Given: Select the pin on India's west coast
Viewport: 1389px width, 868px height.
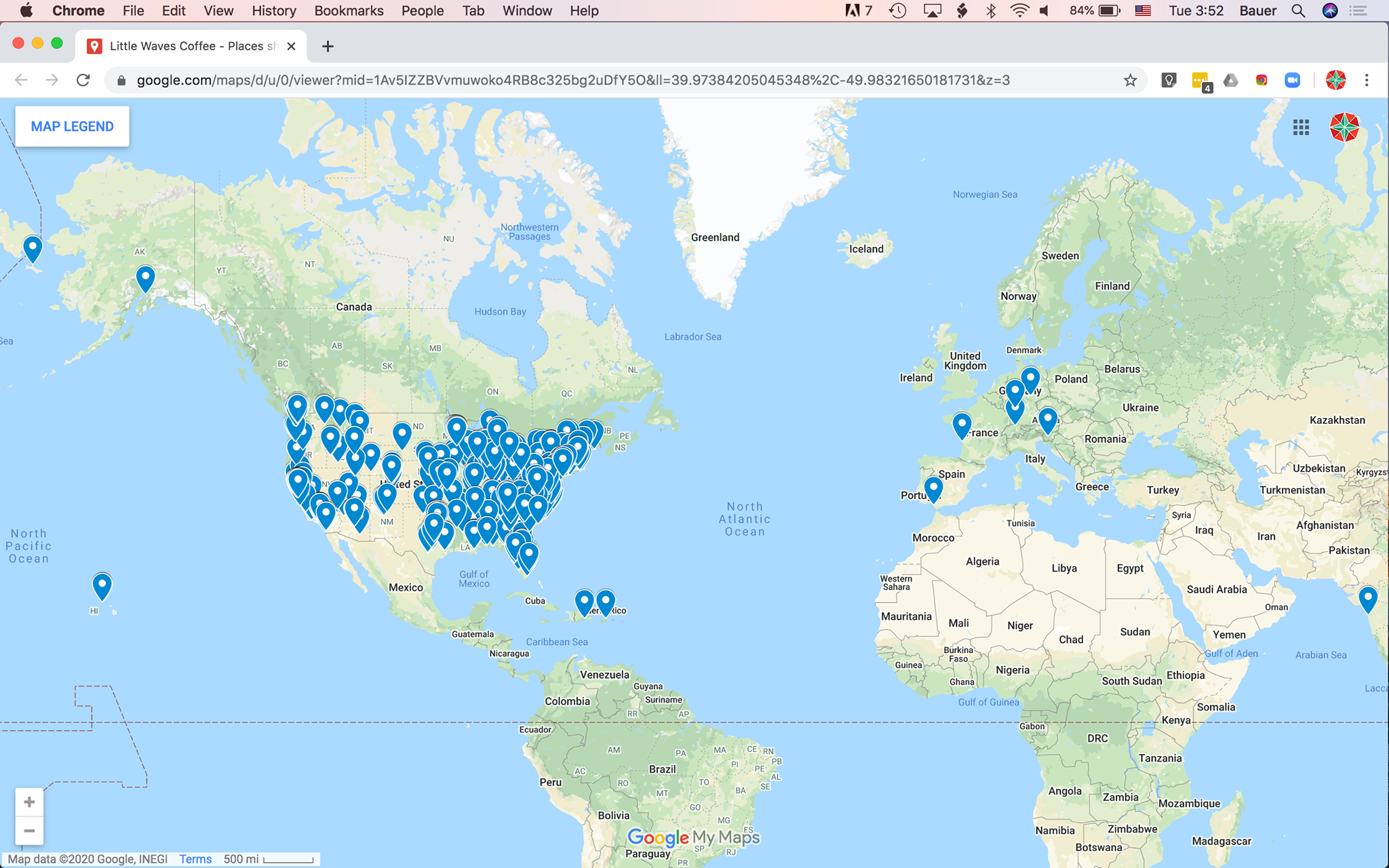Looking at the screenshot, I should tap(1368, 600).
